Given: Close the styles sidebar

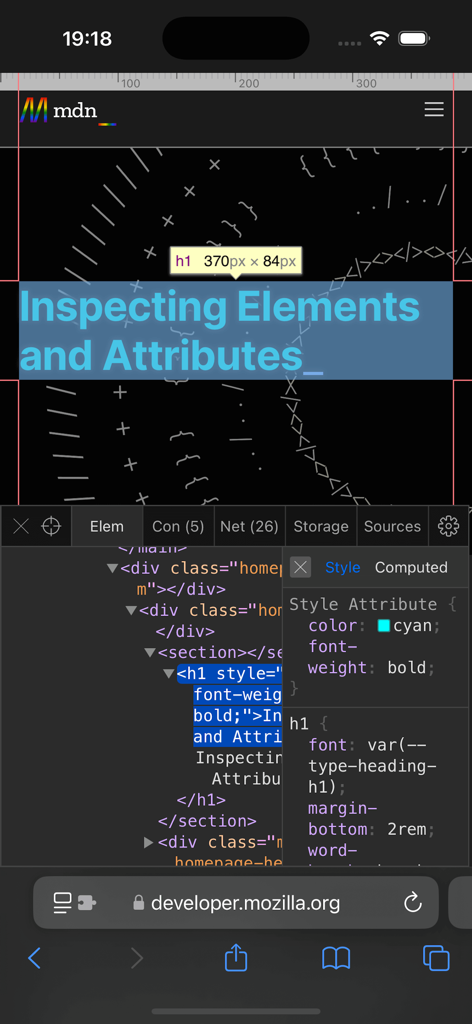Looking at the screenshot, I should pyautogui.click(x=300, y=568).
